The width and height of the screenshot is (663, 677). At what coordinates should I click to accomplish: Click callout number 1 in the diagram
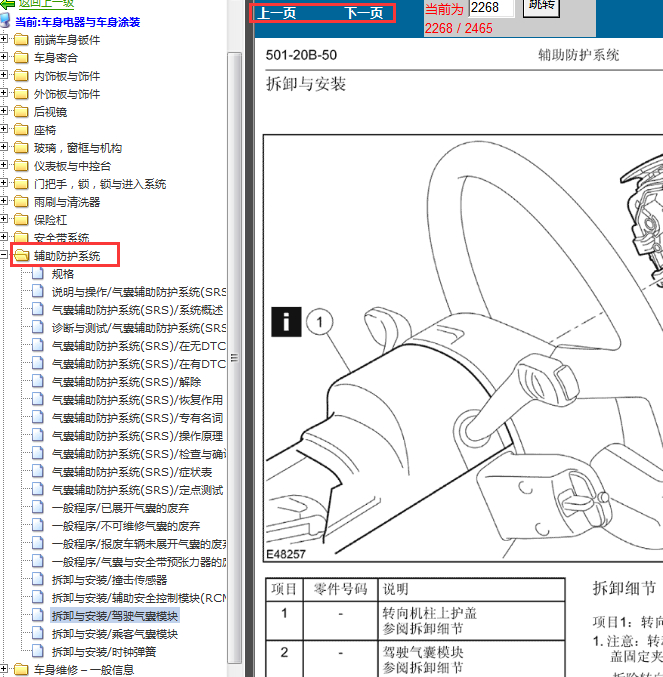coord(319,322)
